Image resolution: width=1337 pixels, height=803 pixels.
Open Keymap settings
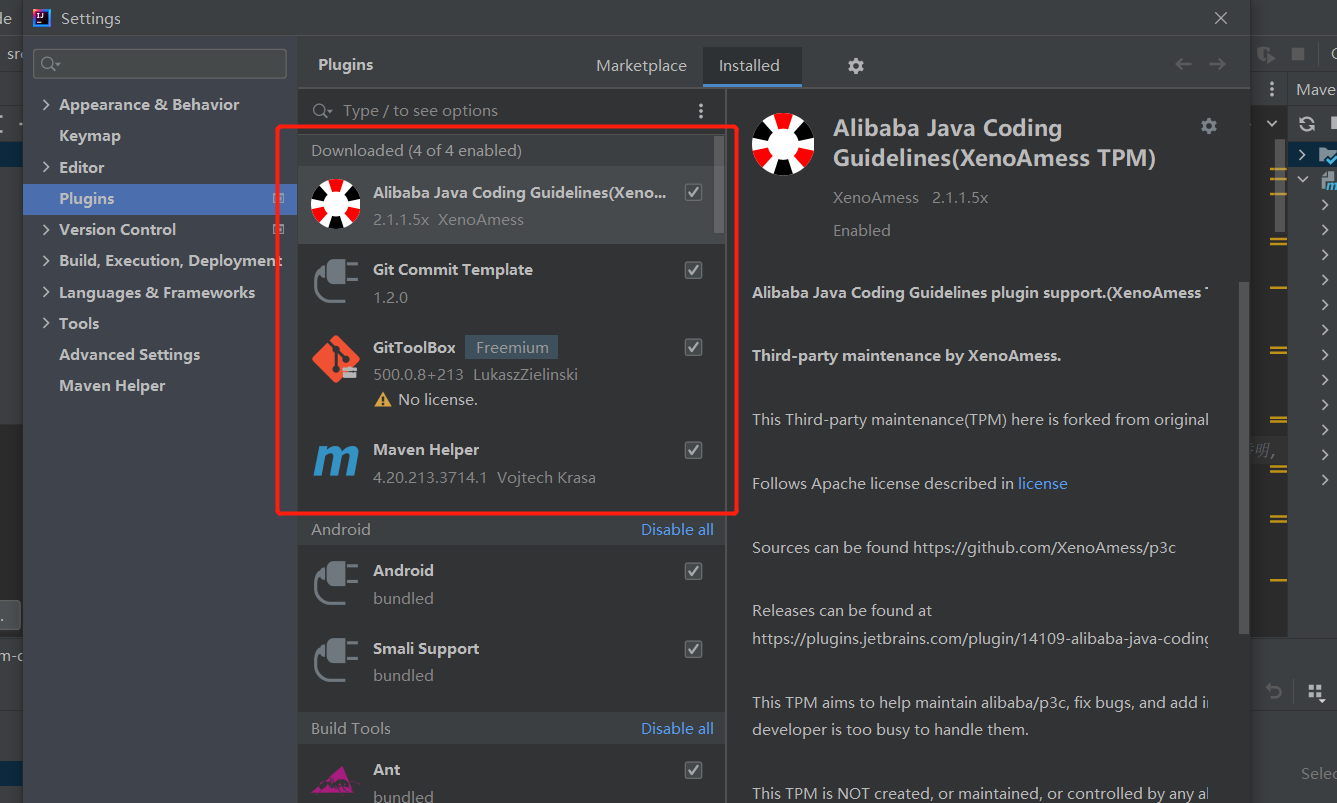(90, 136)
